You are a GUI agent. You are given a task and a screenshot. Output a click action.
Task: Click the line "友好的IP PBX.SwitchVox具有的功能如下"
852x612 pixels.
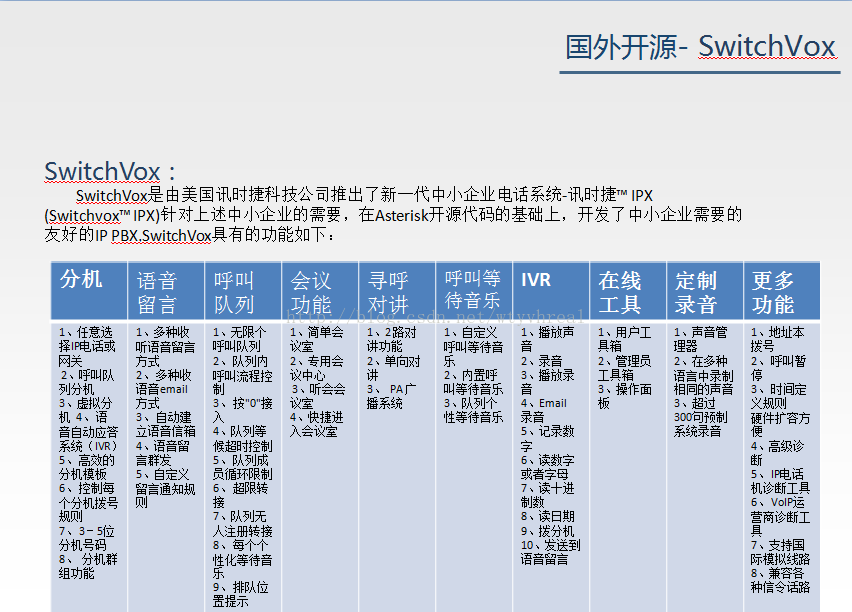click(x=190, y=235)
